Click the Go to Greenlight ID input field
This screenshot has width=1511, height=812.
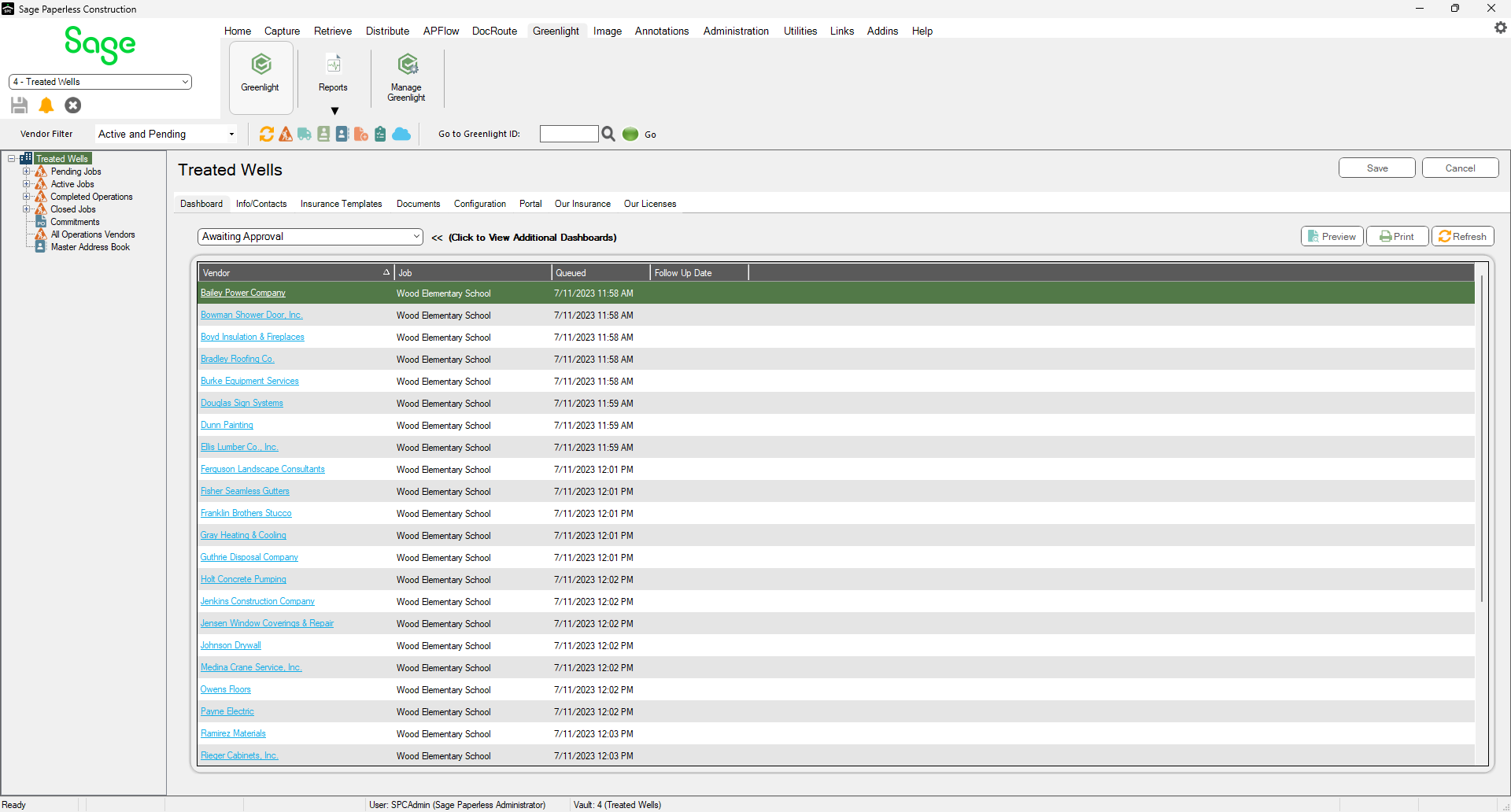[x=569, y=135]
